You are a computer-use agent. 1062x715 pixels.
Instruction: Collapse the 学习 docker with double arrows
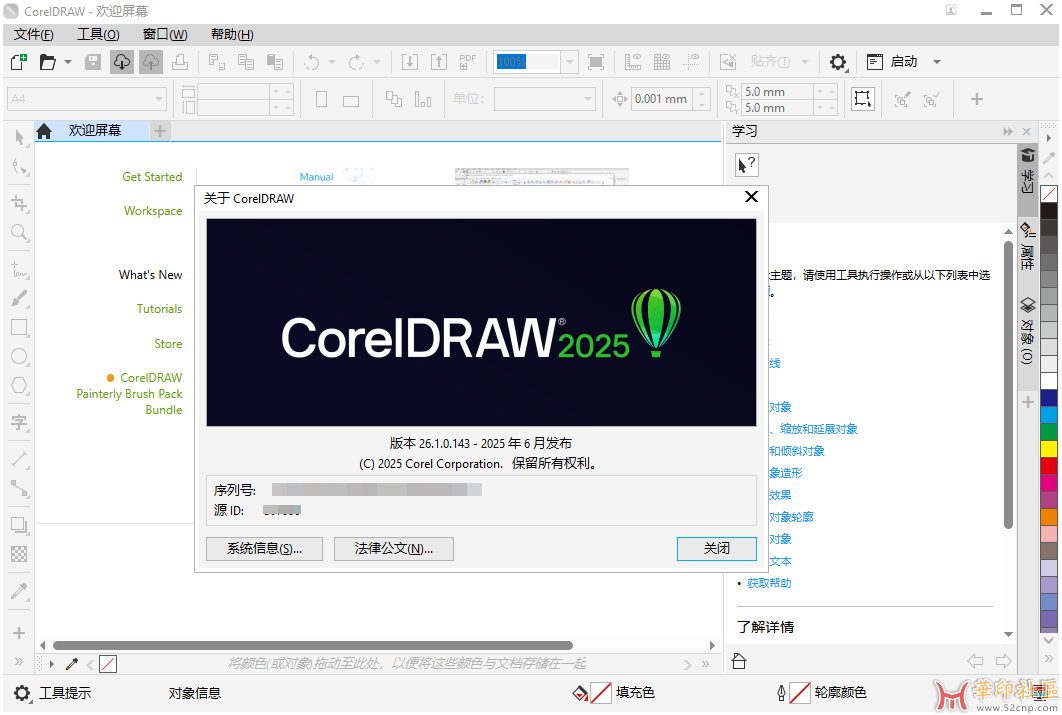tap(1008, 132)
